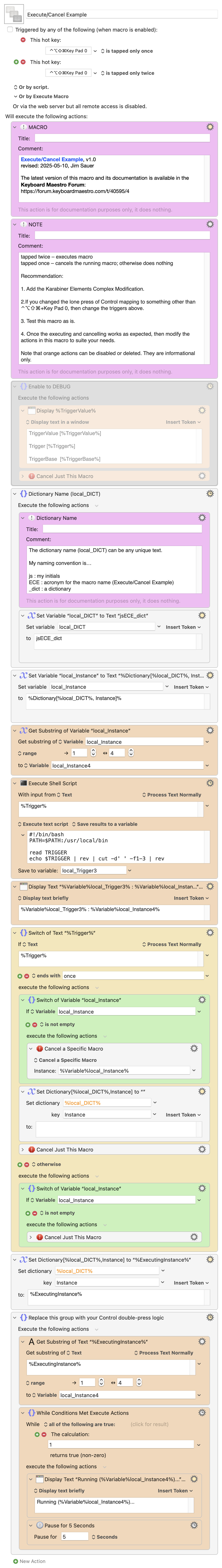Open the Seconds unit popup for Pause

[105, 1537]
